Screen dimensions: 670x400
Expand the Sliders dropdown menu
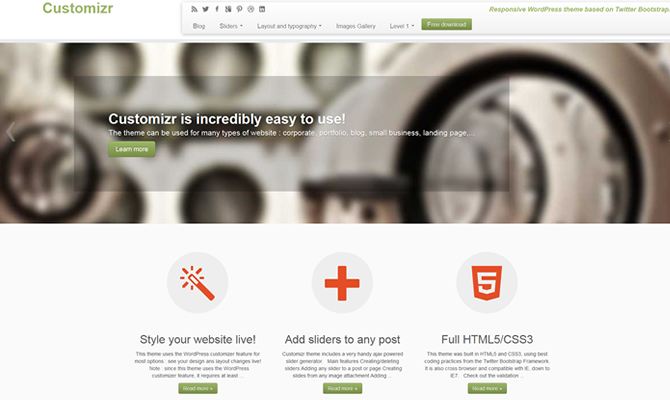coord(231,26)
